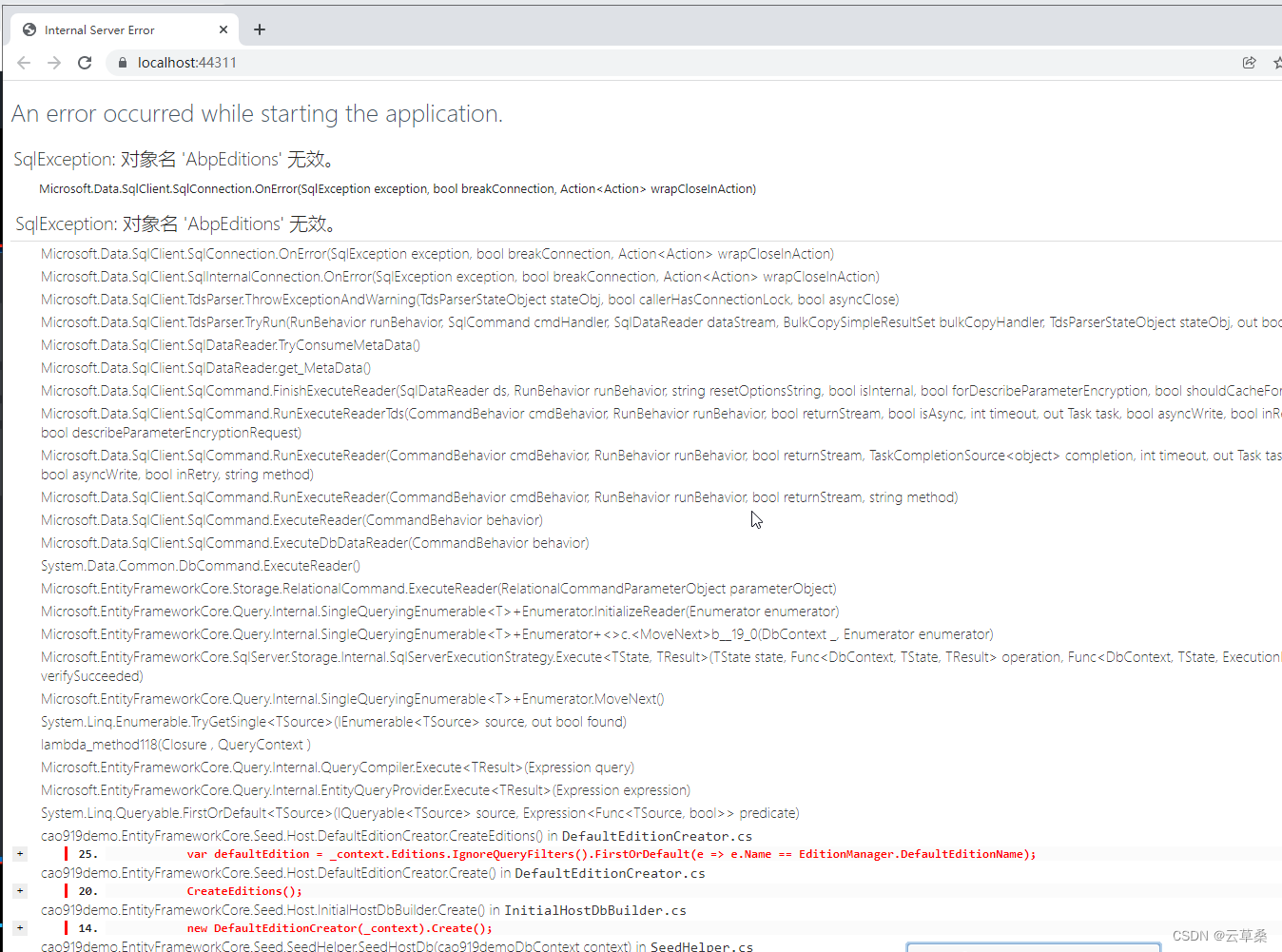Click the browser back arrow
This screenshot has width=1282, height=952.
(24, 63)
